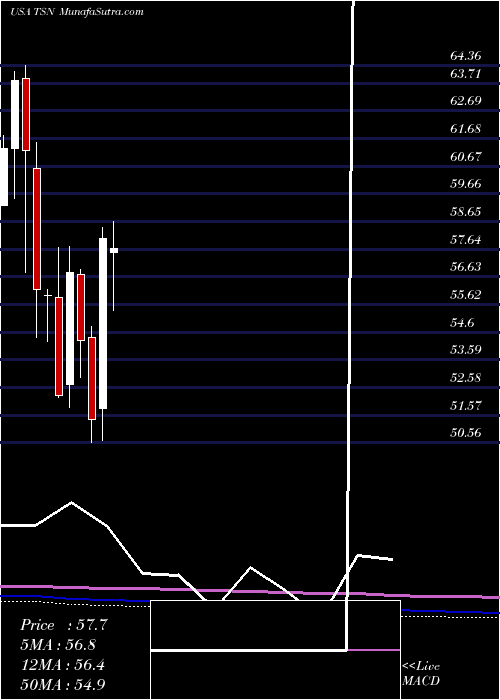Click the 56.63 price axis label
The image size is (500, 700).
[x=466, y=267]
